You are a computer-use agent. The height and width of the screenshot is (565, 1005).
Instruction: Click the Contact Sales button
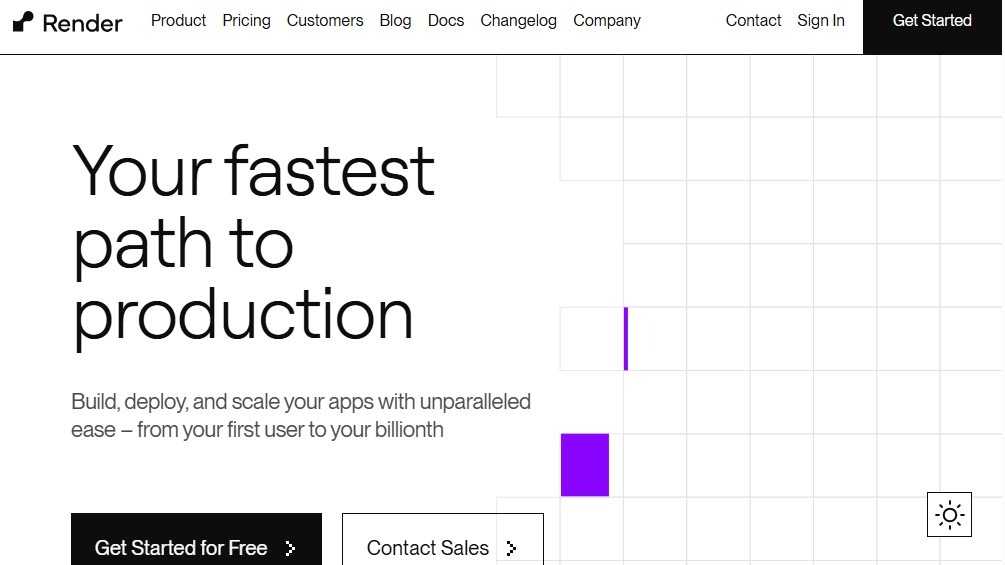tap(428, 547)
